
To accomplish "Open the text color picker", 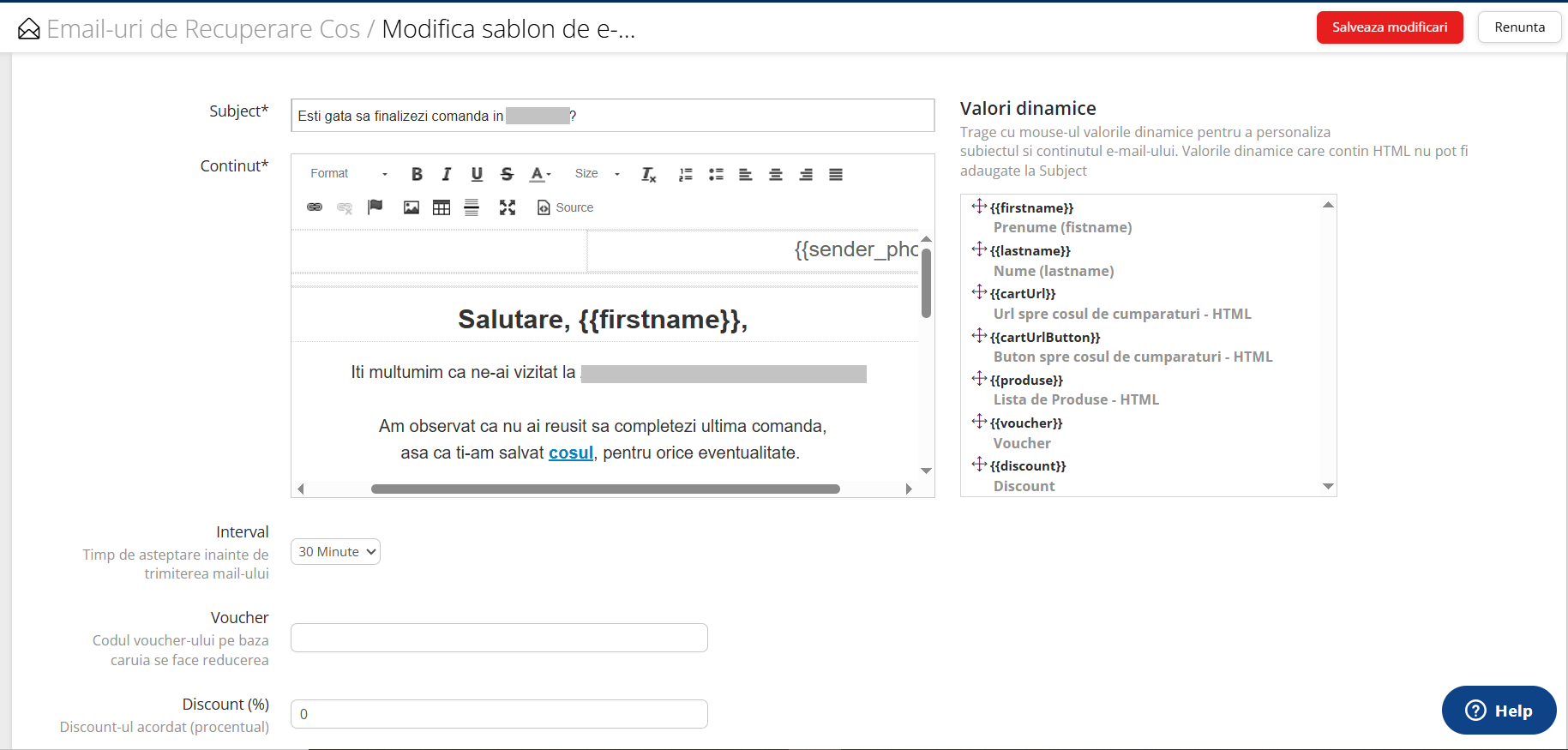I will [540, 174].
